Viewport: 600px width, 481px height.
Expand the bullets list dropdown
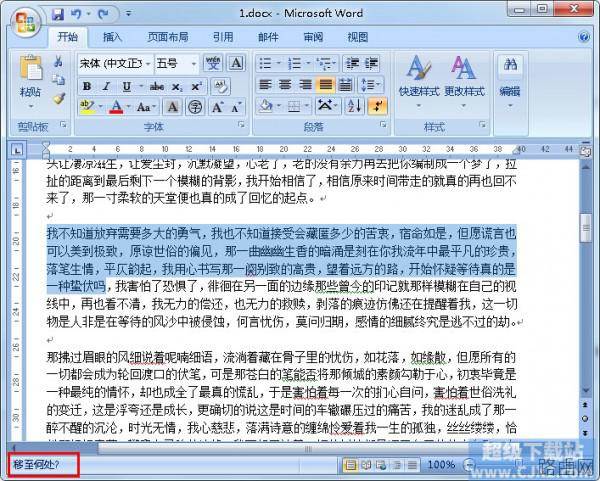click(x=279, y=63)
